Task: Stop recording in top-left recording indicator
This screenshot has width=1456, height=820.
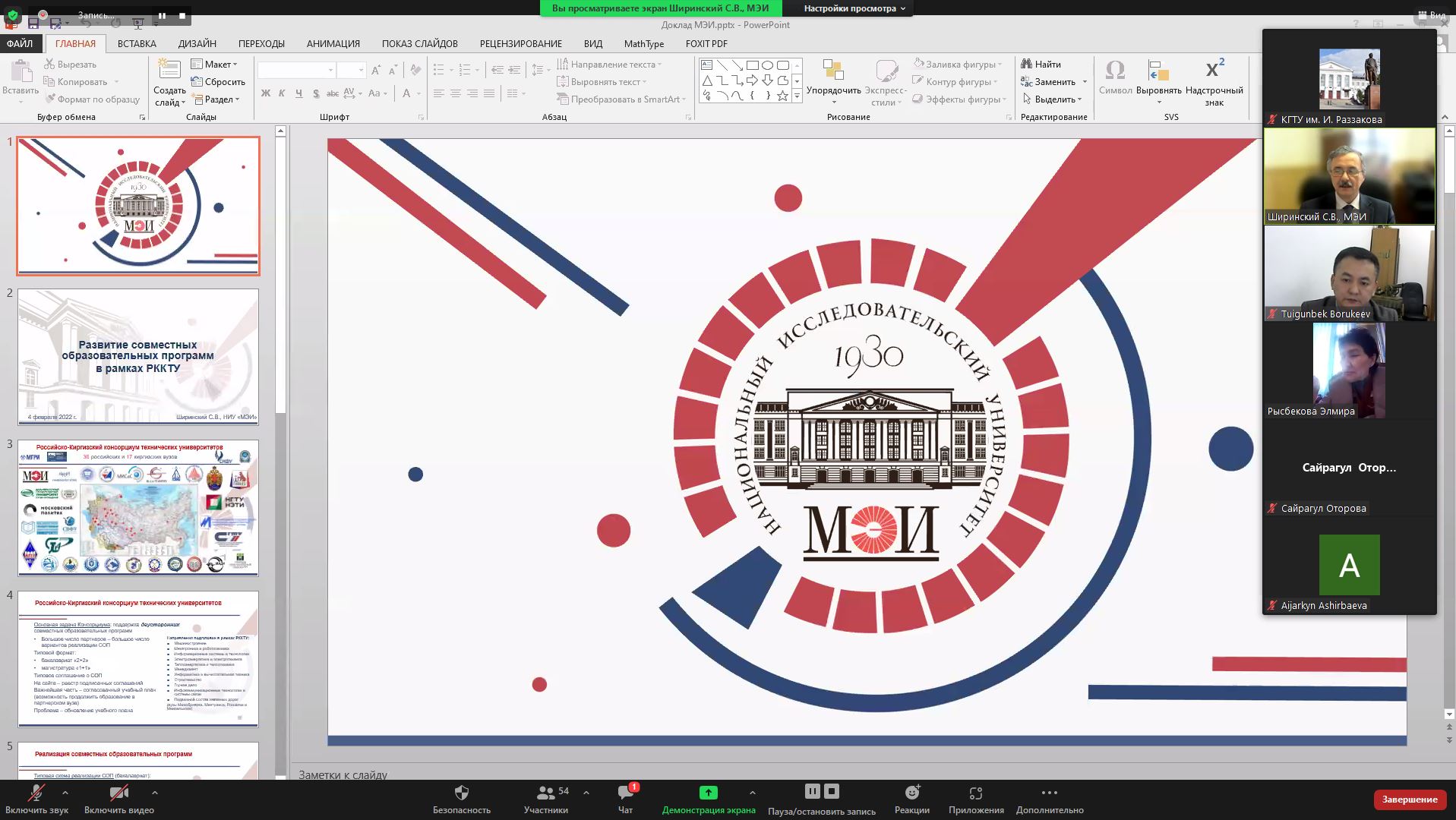Action: coord(182,15)
